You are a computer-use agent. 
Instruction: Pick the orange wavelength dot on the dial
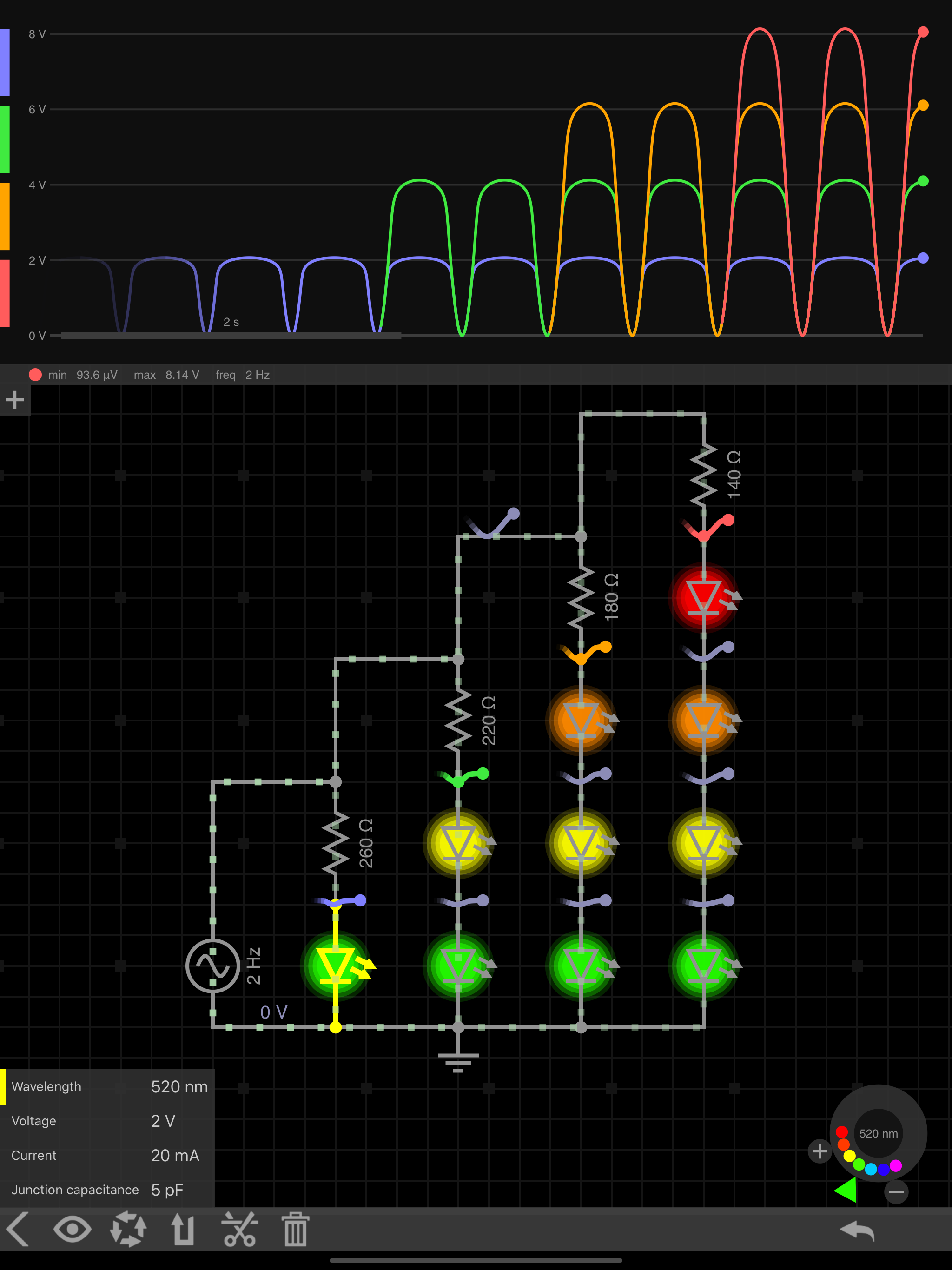tap(844, 1144)
